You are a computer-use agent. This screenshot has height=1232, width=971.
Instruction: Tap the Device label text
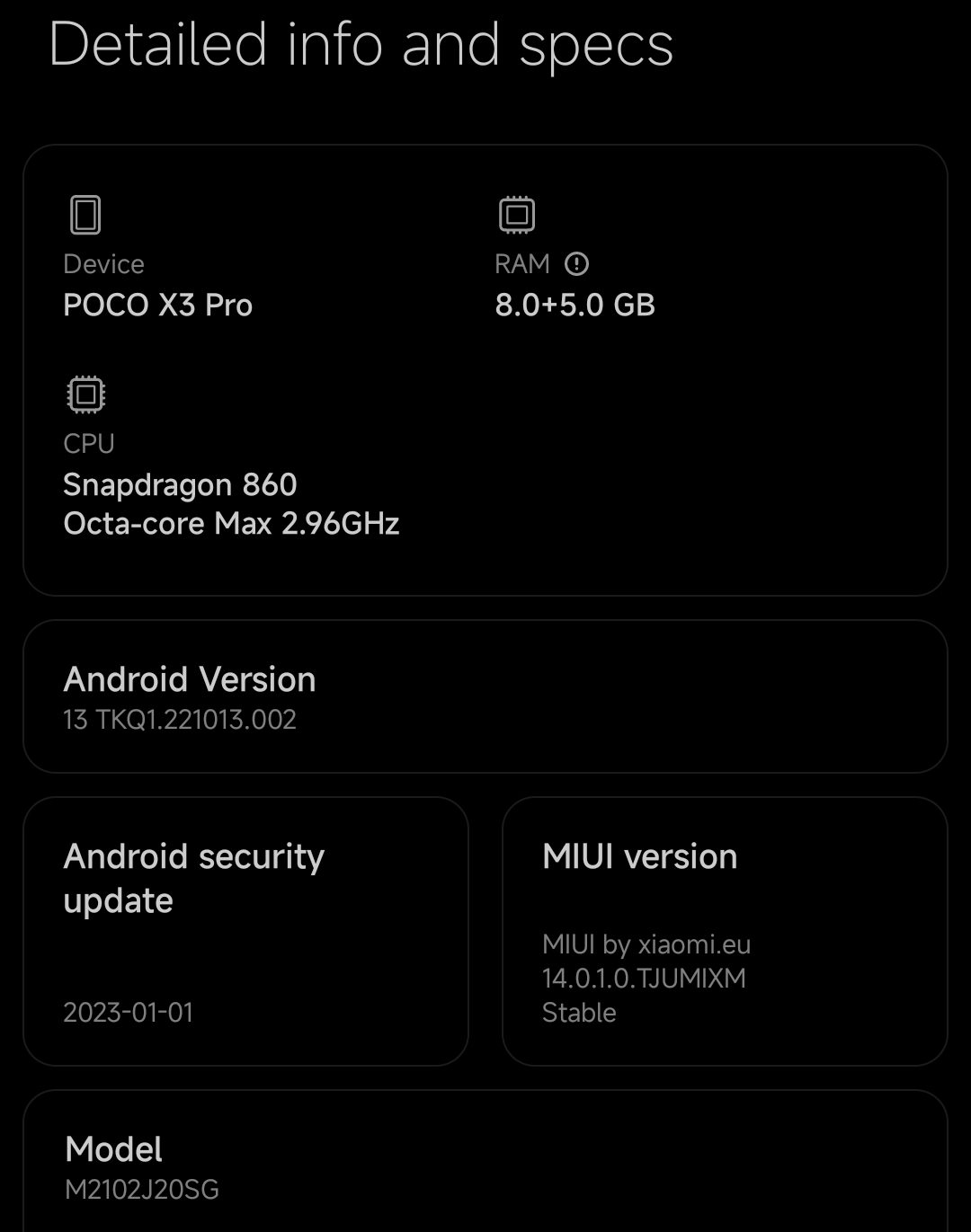(103, 264)
